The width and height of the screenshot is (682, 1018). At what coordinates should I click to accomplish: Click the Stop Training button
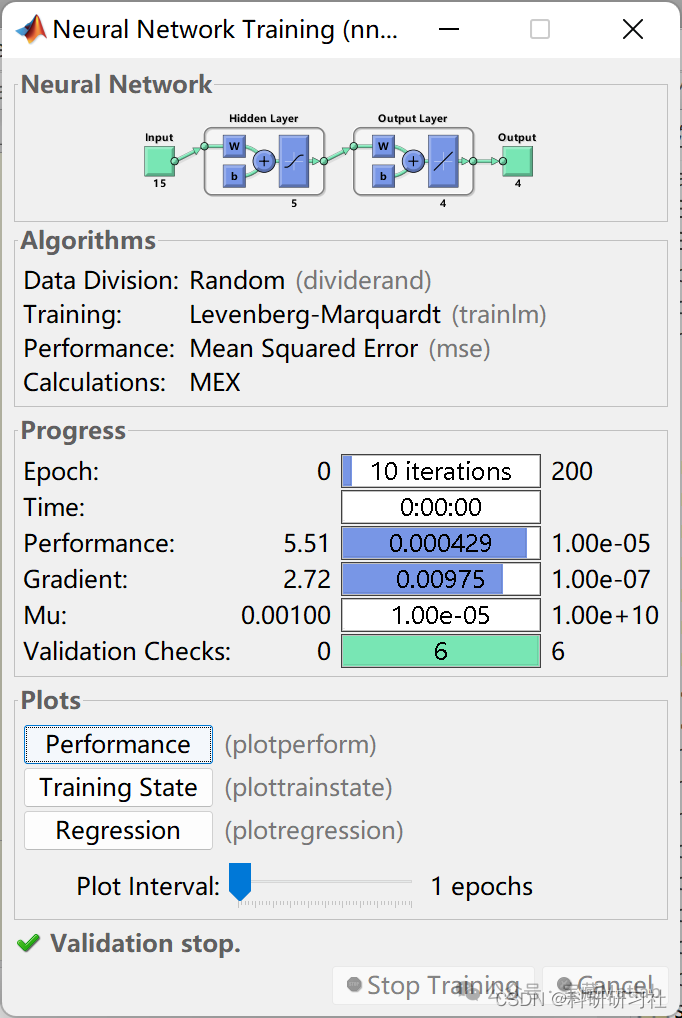433,986
